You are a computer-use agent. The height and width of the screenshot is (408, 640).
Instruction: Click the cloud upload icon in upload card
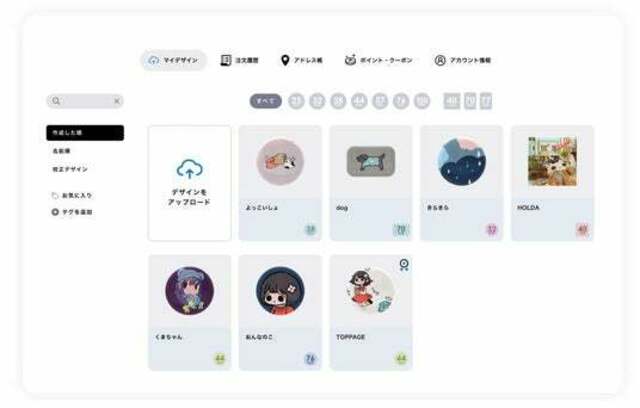click(189, 169)
